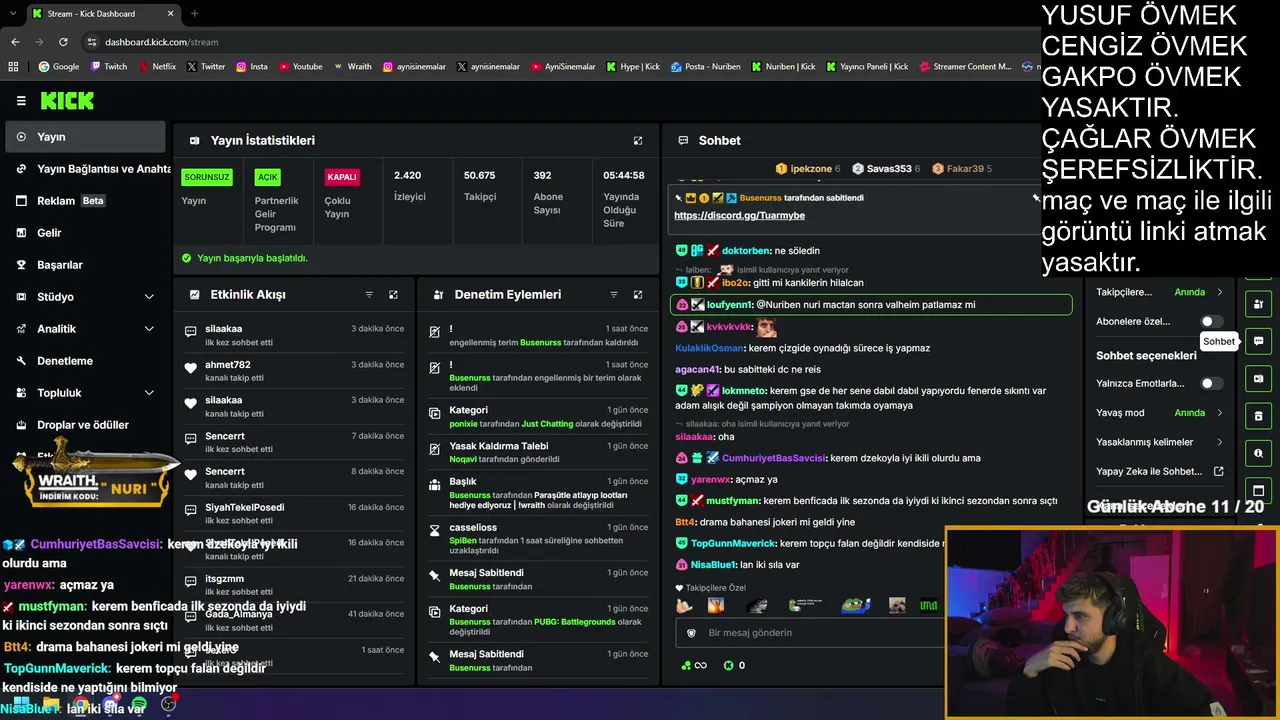Open the Yayıncı Paneli | Kick bookmark
Viewport: 1280px width, 720px height.
pos(866,67)
